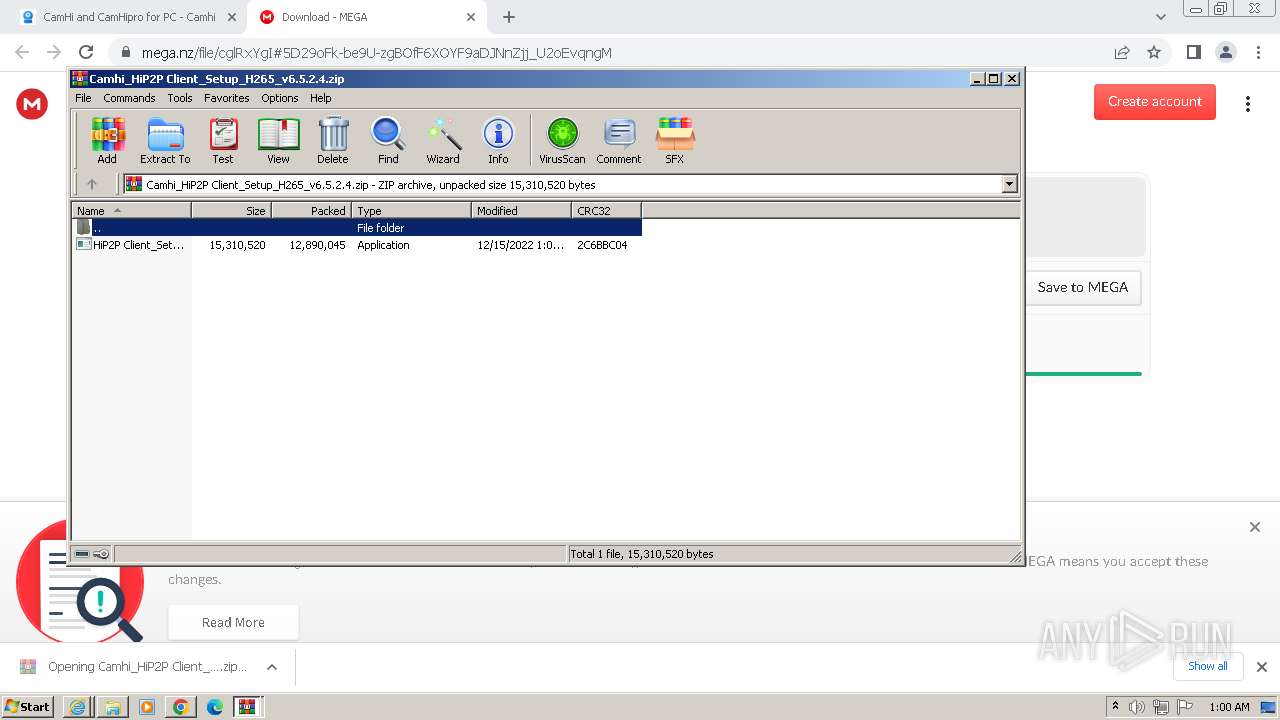This screenshot has height=720, width=1280.
Task: Expand the archive path dropdown
Action: coord(1009,184)
